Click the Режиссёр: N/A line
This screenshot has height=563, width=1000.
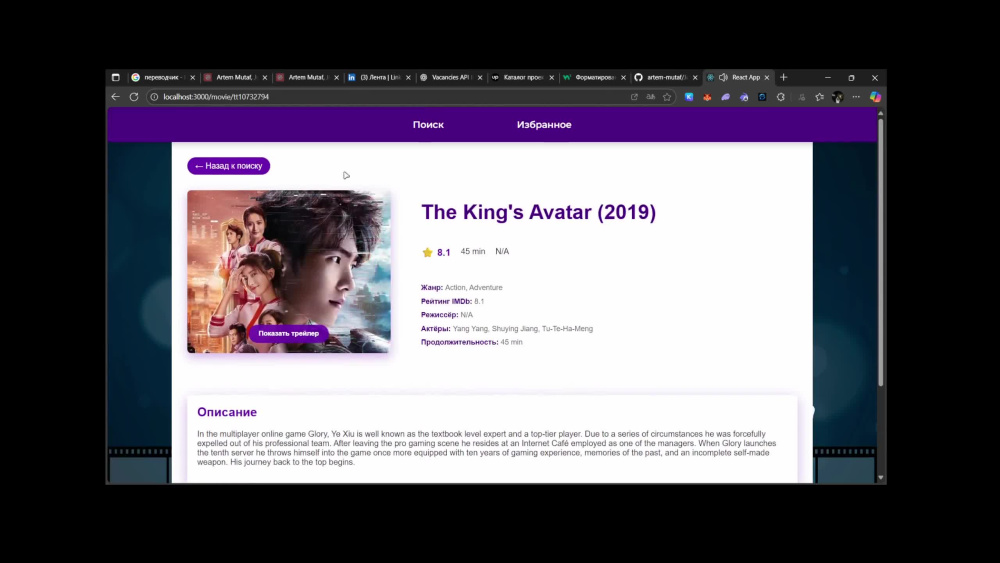(x=446, y=315)
